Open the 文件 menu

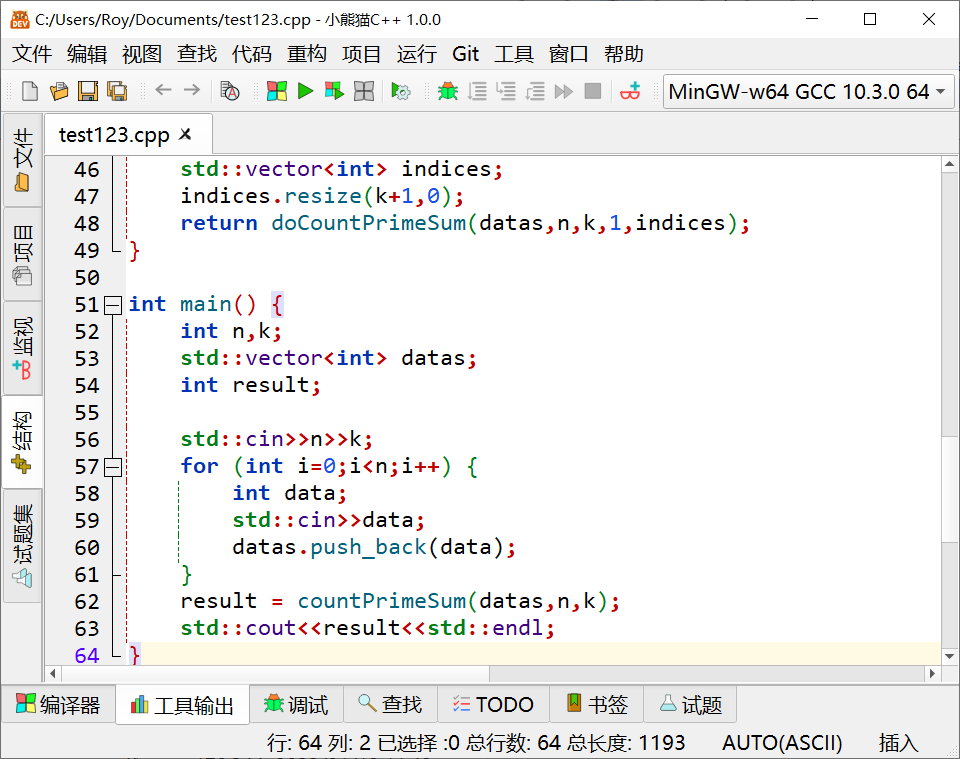click(x=32, y=54)
